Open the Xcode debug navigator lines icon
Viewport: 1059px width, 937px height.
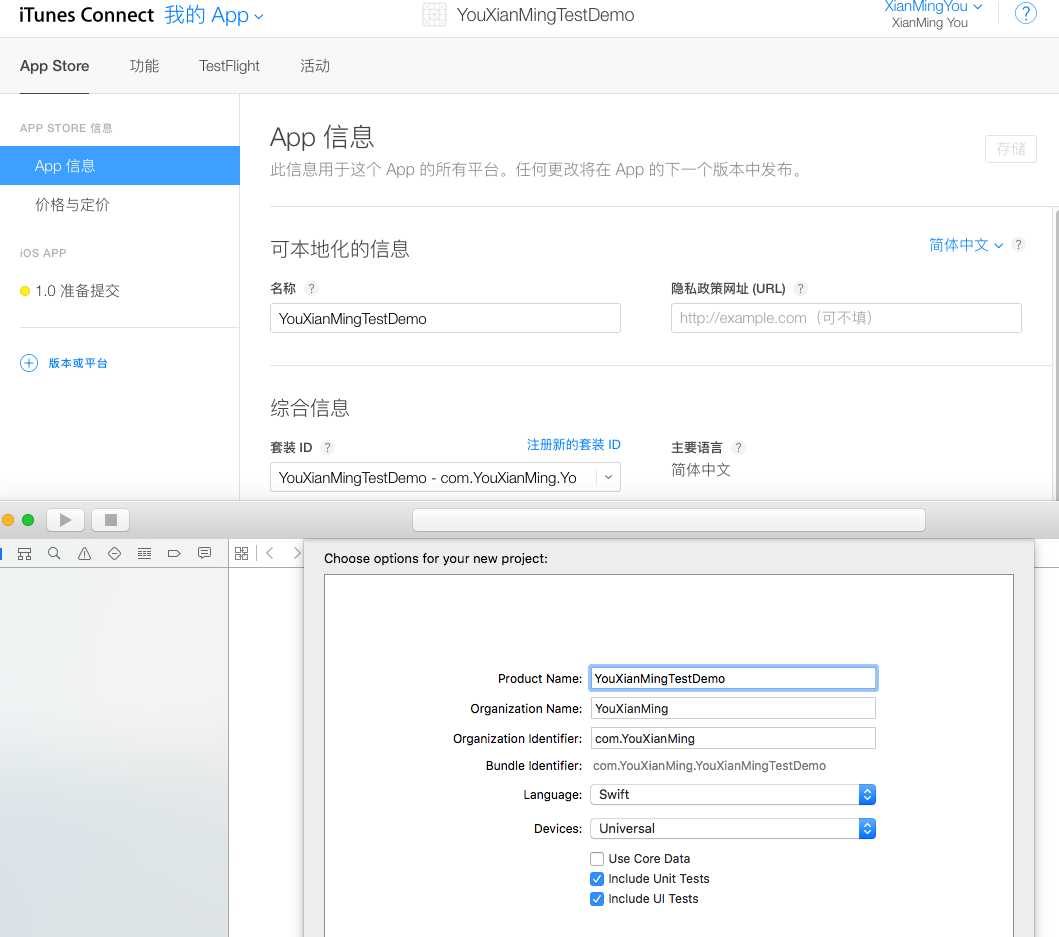[144, 554]
